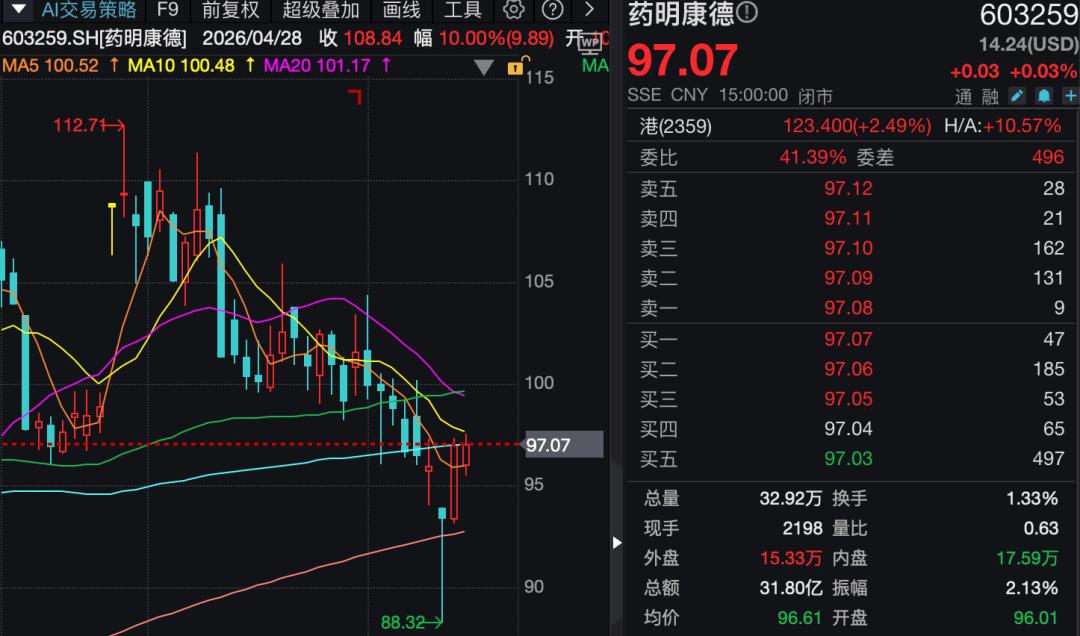The width and height of the screenshot is (1080, 636).
Task: Click the 97.07 price tag on axis
Action: click(563, 445)
